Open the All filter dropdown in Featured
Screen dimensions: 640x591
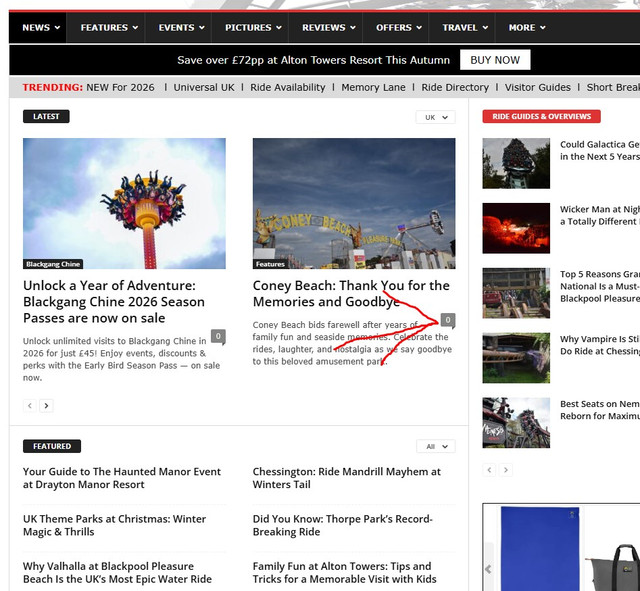[x=436, y=446]
